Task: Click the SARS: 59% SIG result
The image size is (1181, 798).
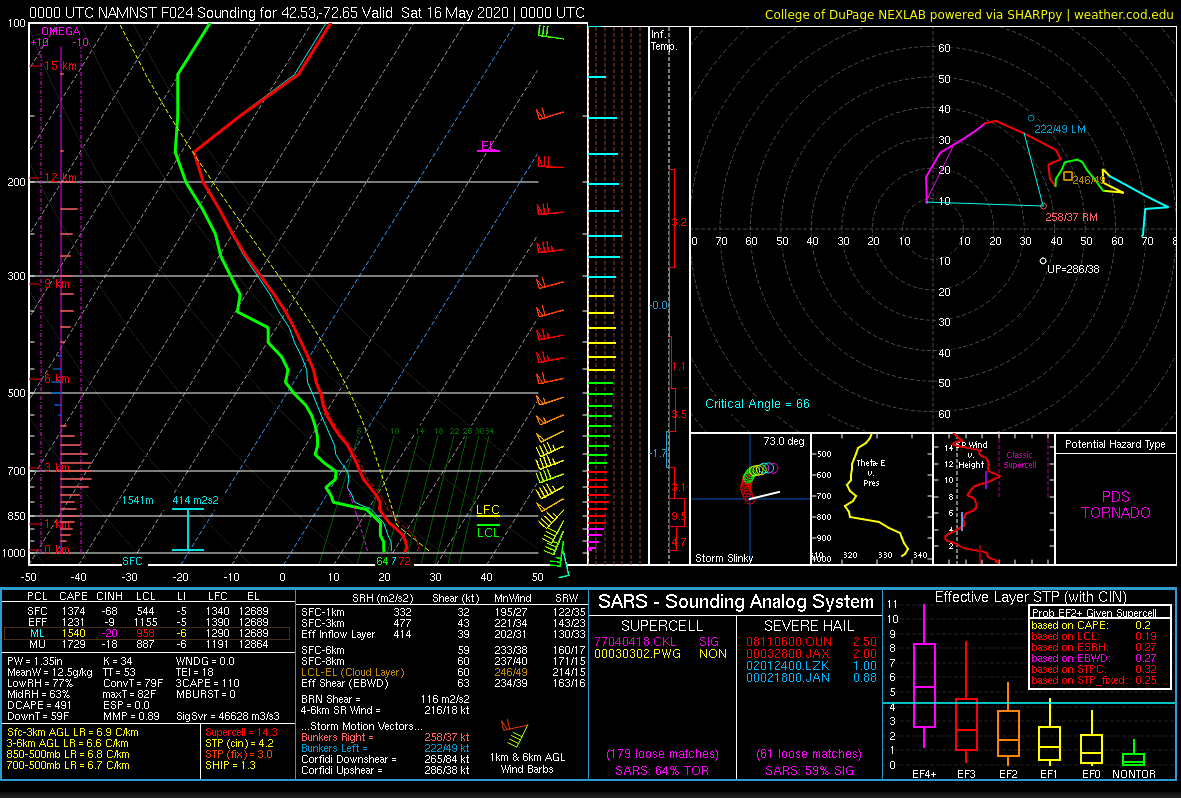Action: tap(810, 771)
